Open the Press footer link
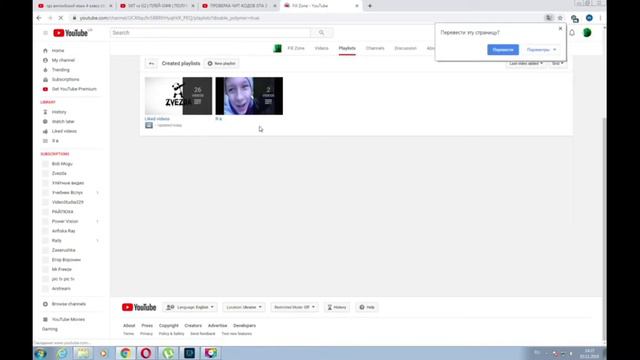The width and height of the screenshot is (640, 360). 147,326
